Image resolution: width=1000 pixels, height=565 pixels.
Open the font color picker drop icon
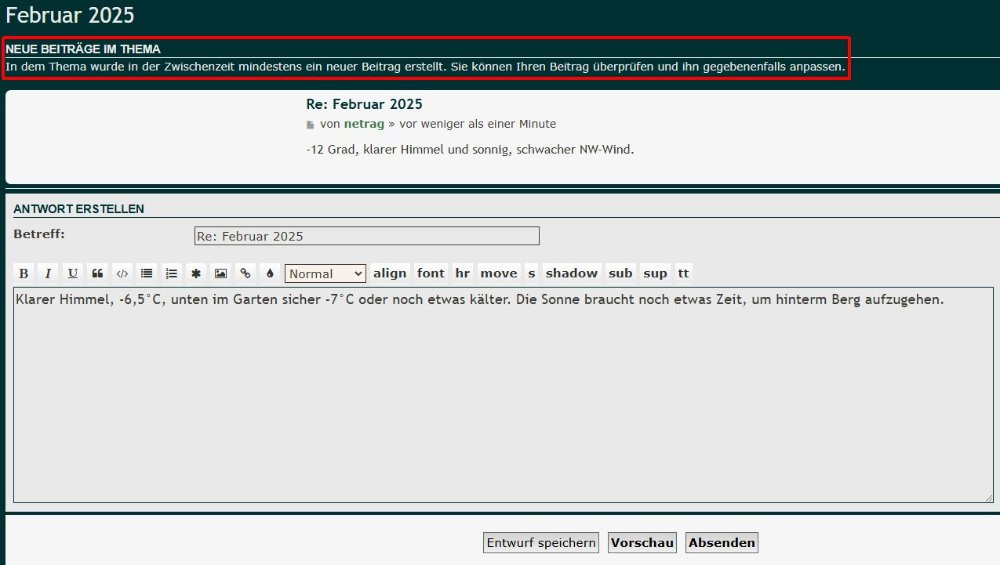(x=270, y=273)
